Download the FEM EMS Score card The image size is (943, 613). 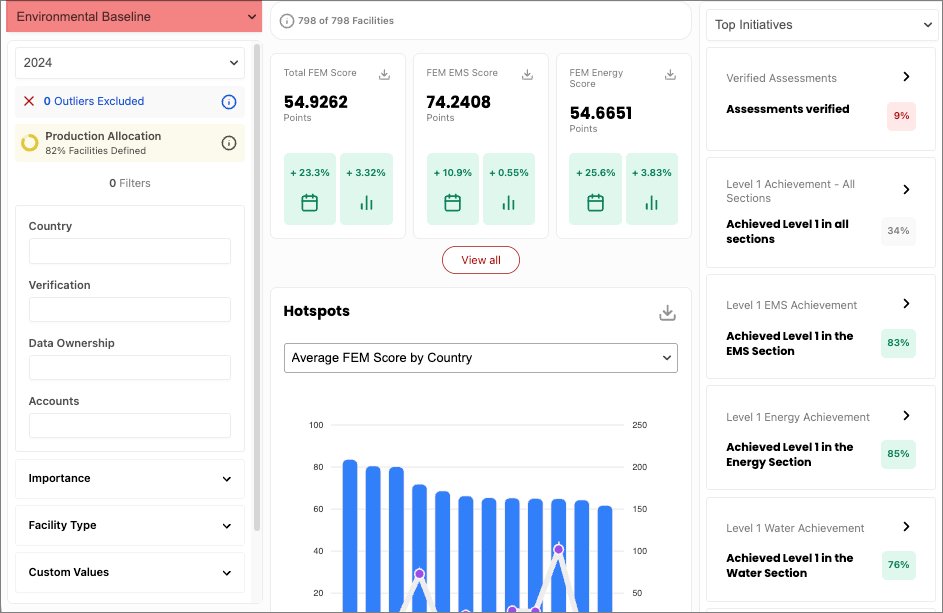[x=527, y=75]
